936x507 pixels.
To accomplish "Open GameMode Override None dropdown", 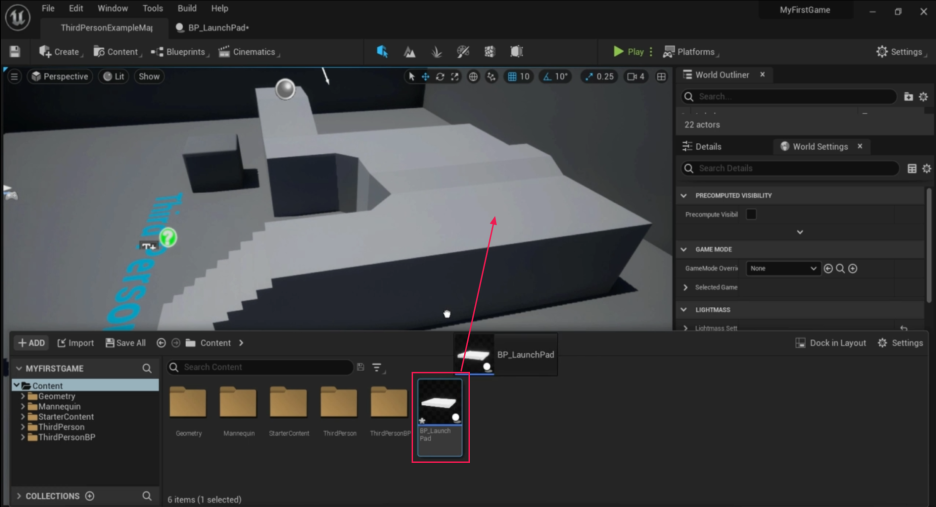I will coord(783,269).
